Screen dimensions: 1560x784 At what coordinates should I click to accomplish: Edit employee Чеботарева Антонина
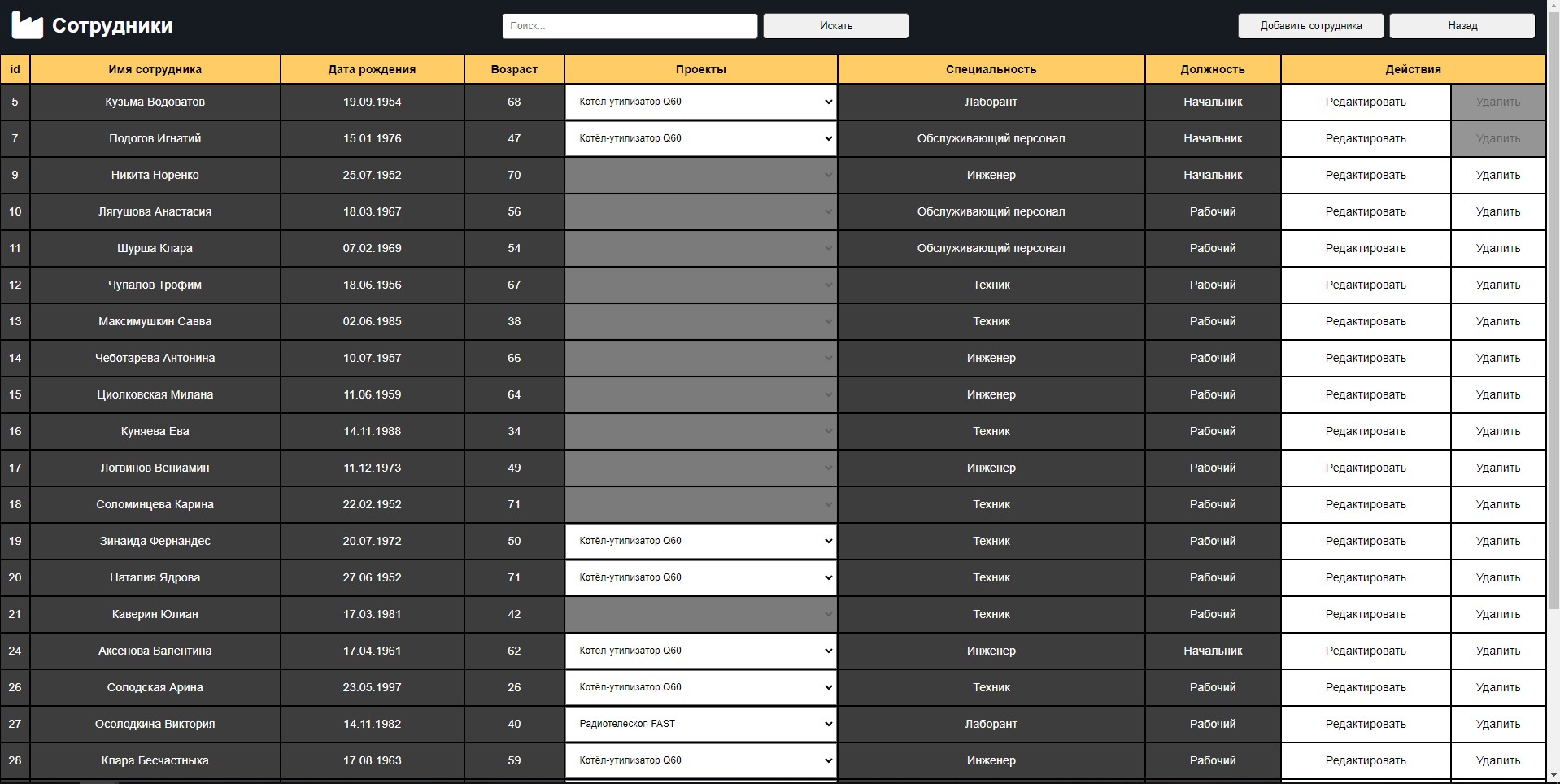tap(1366, 359)
